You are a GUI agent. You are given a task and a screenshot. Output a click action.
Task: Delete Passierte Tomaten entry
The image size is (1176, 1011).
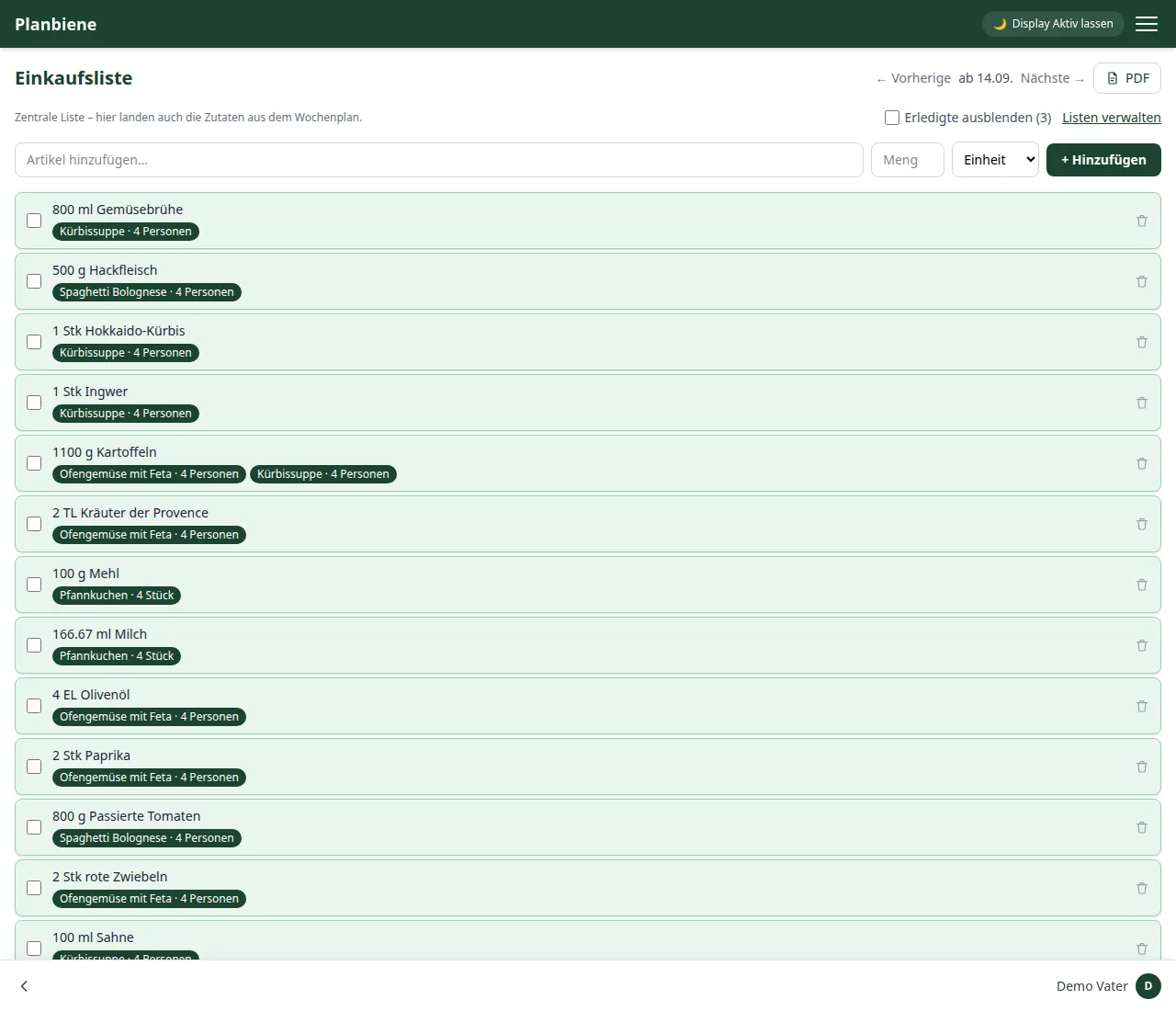(x=1142, y=827)
